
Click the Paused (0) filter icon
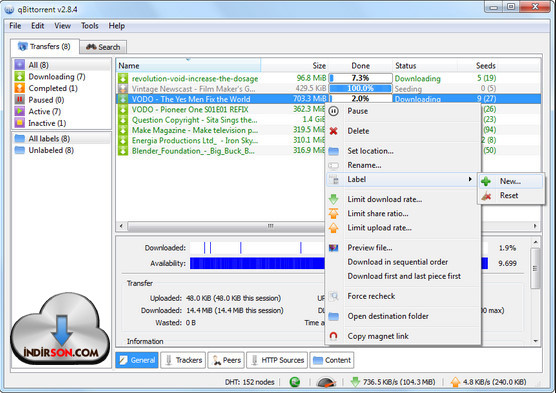click(20, 100)
